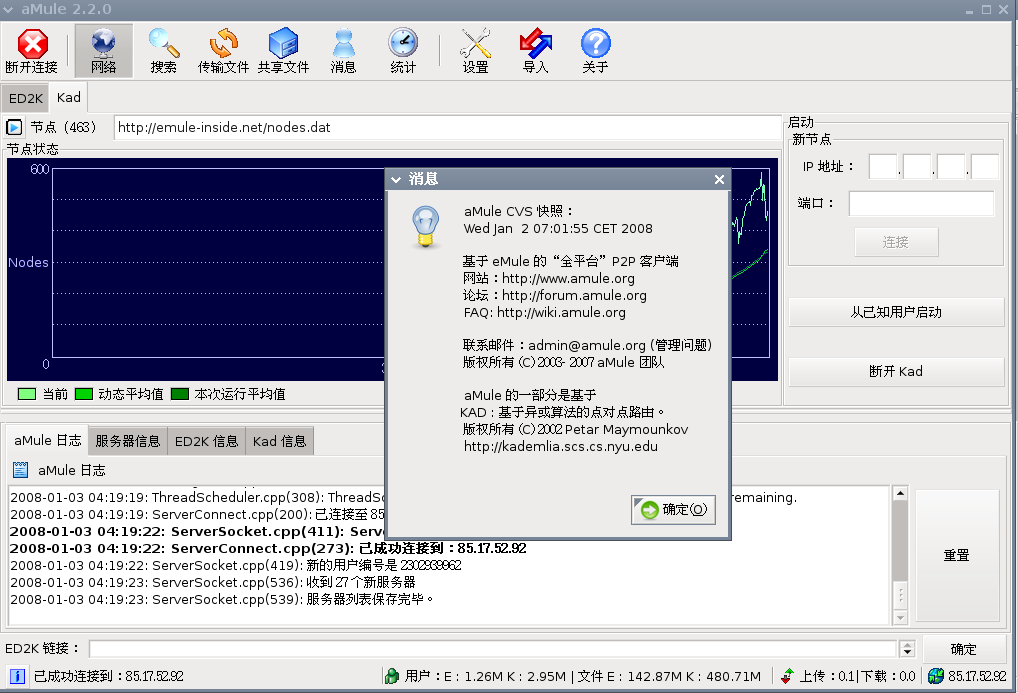Select the Kad 信息 tab

tap(279, 441)
